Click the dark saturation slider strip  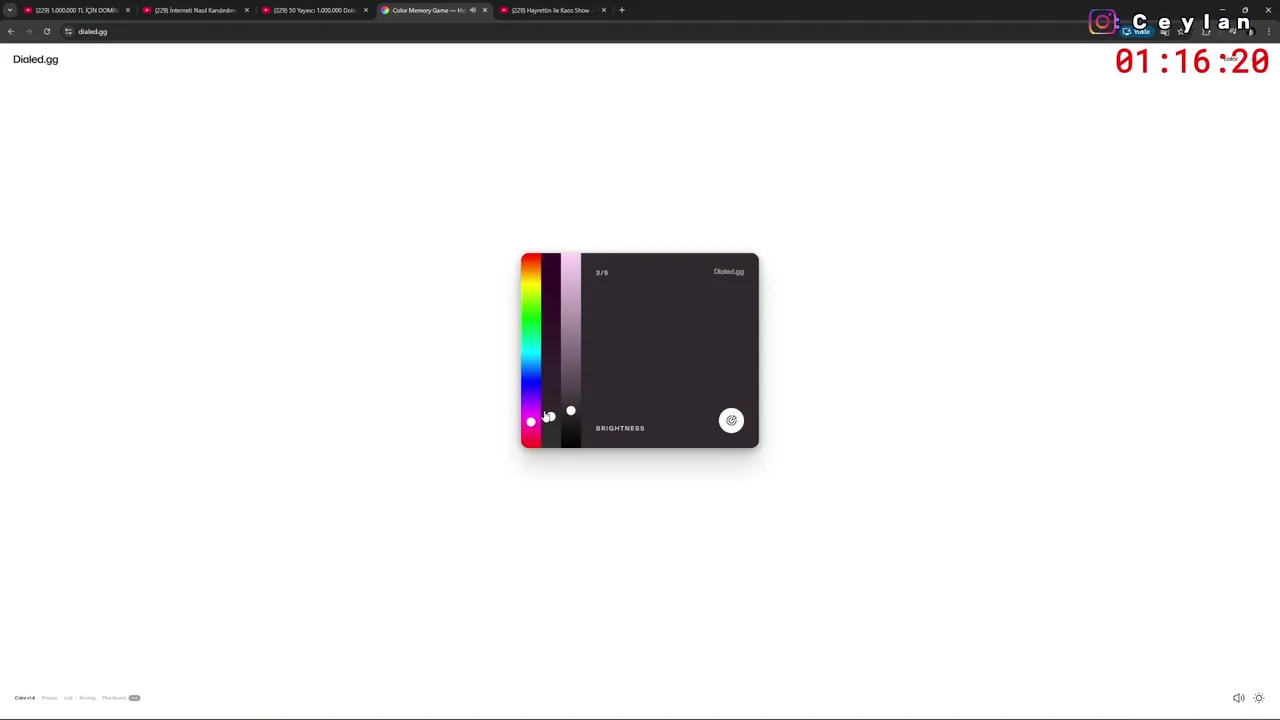(551, 350)
